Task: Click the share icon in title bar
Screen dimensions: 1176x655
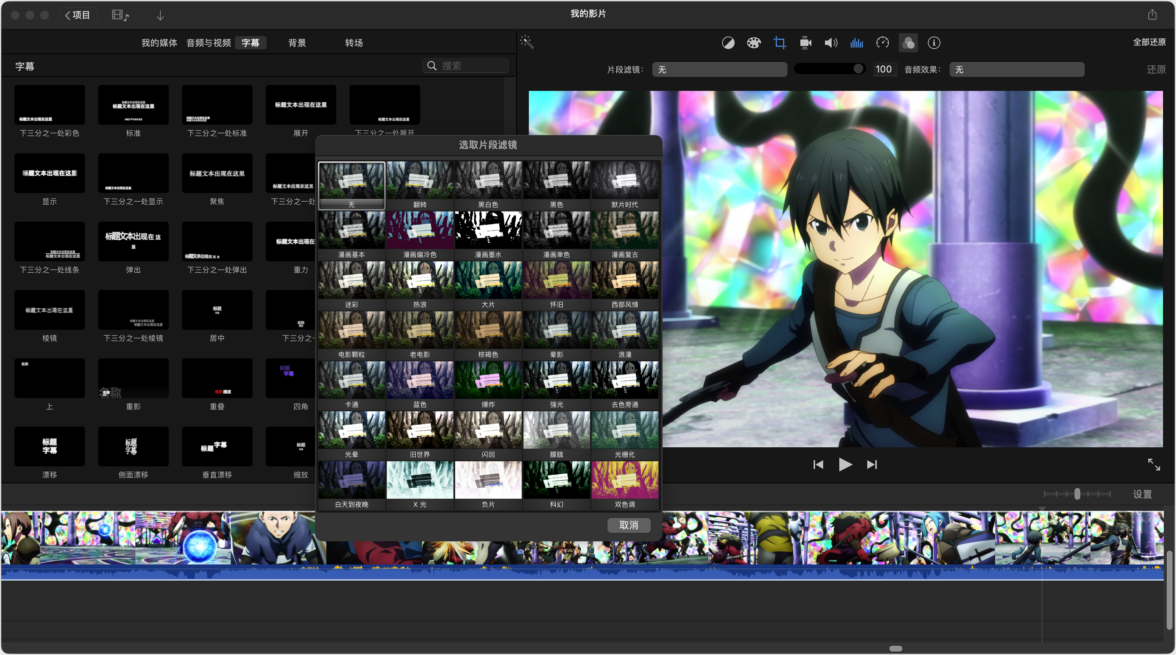Action: (1152, 14)
